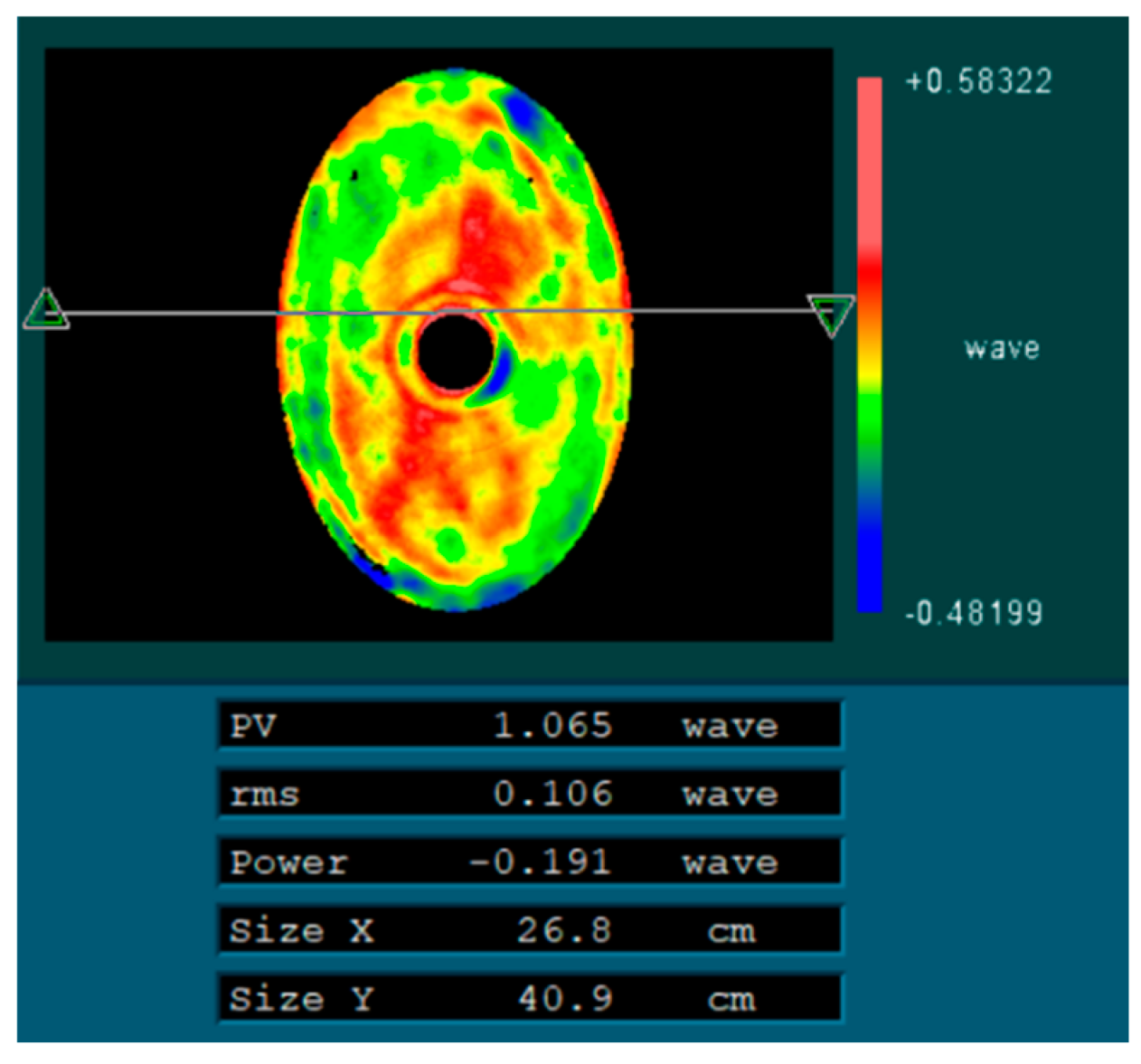The width and height of the screenshot is (1141, 1064).
Task: Click the cm unit in the Size X row
Action: click(731, 931)
